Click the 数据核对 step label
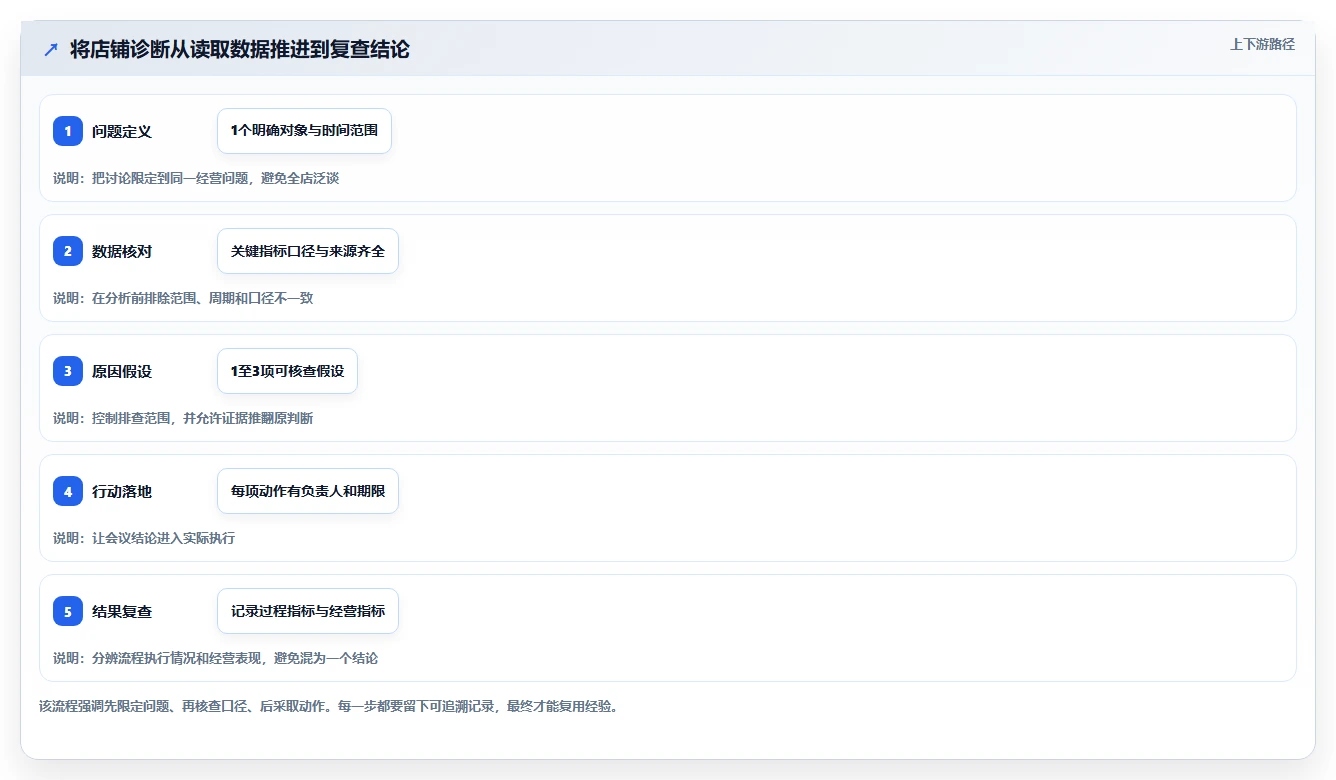Image resolution: width=1336 pixels, height=780 pixels. pyautogui.click(x=122, y=251)
